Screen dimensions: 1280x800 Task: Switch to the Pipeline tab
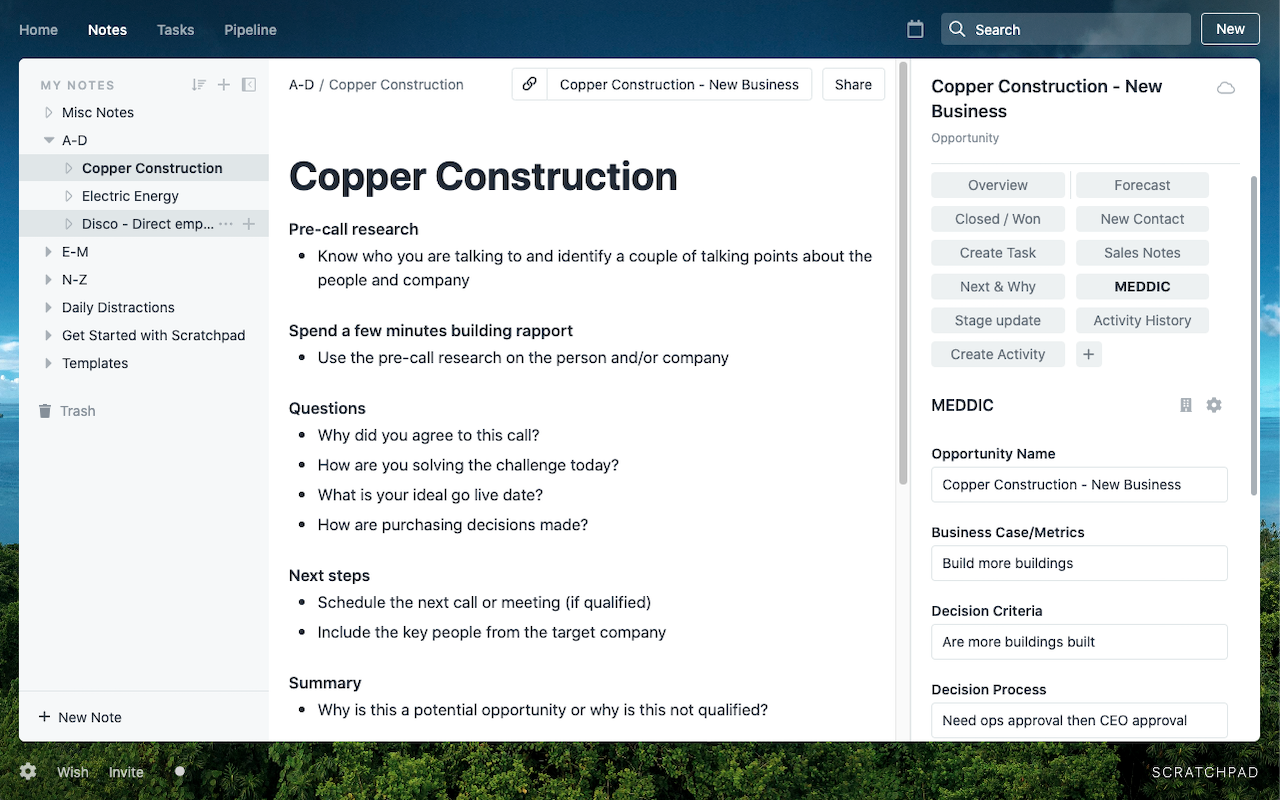250,30
